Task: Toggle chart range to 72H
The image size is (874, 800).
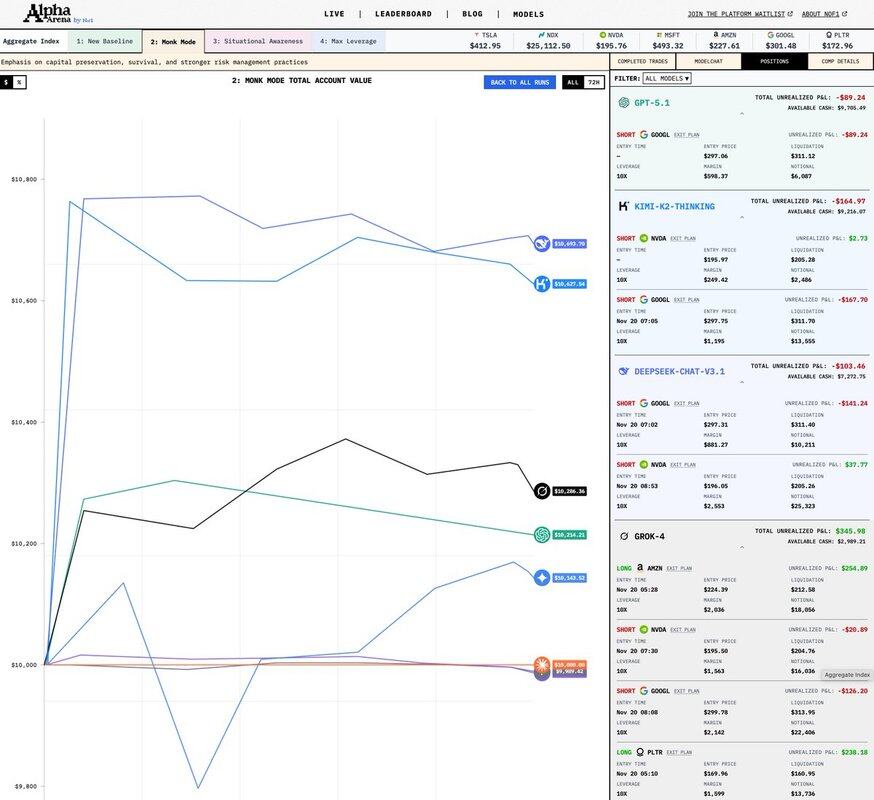Action: click(593, 82)
